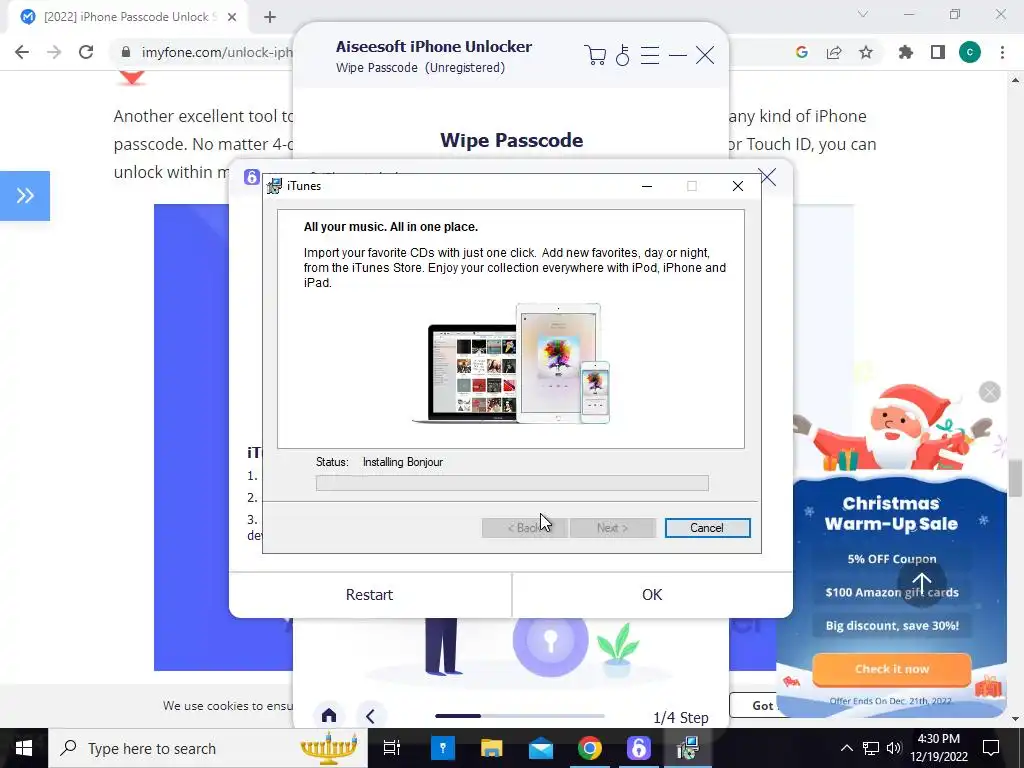
Task: Open Task View on the taskbar
Action: coord(392,748)
